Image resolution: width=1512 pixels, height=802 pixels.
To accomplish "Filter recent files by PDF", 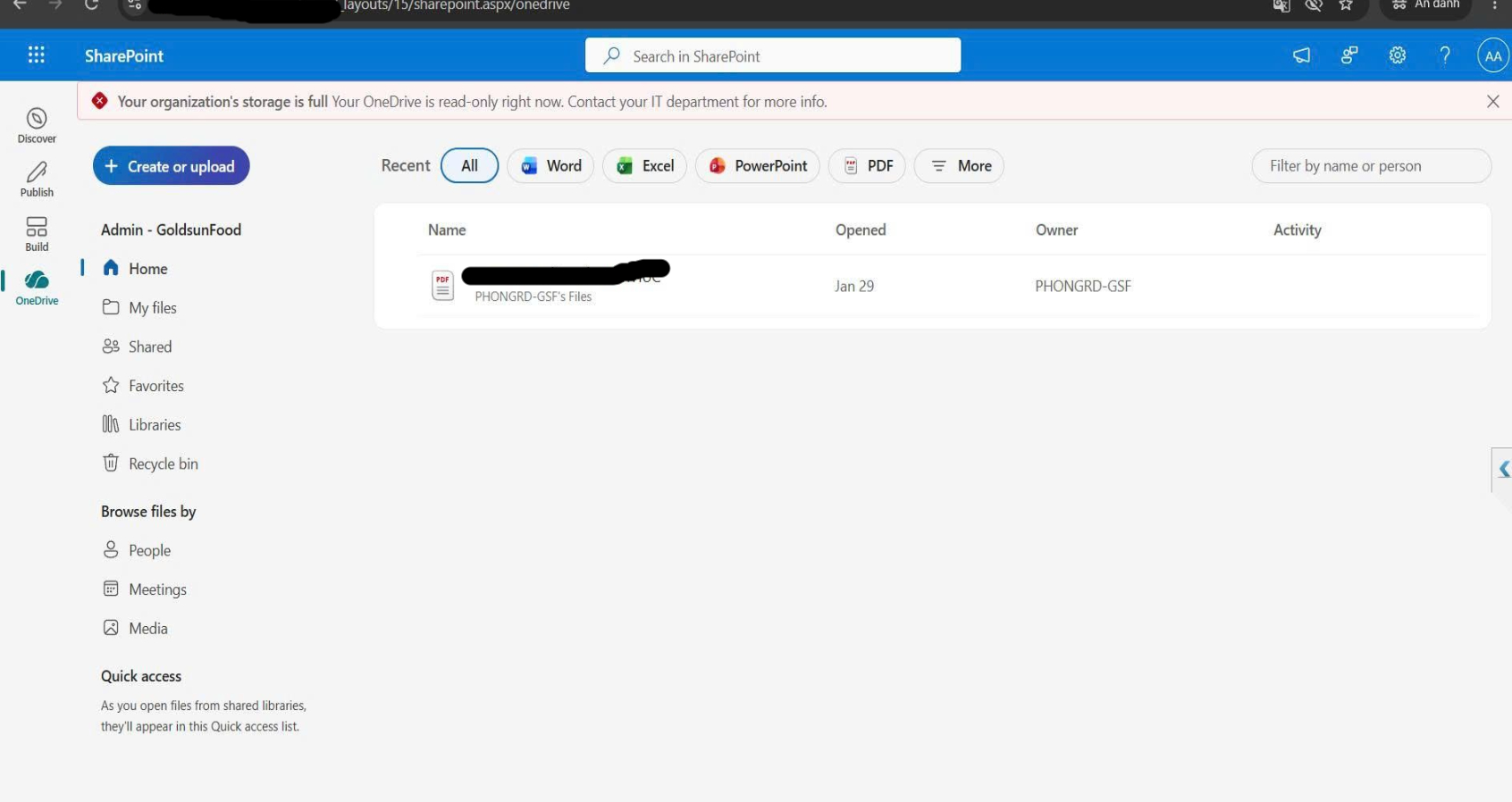I will click(867, 166).
